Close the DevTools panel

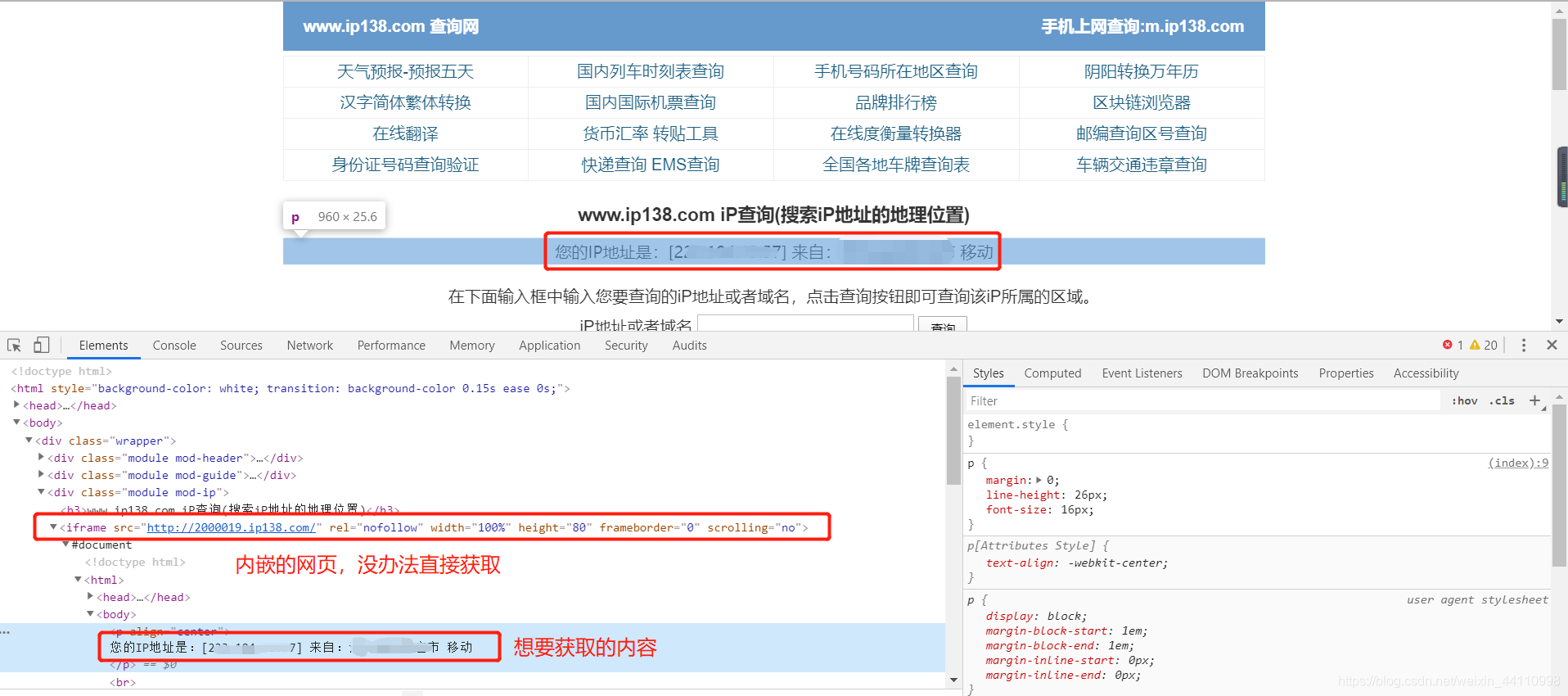coord(1552,346)
